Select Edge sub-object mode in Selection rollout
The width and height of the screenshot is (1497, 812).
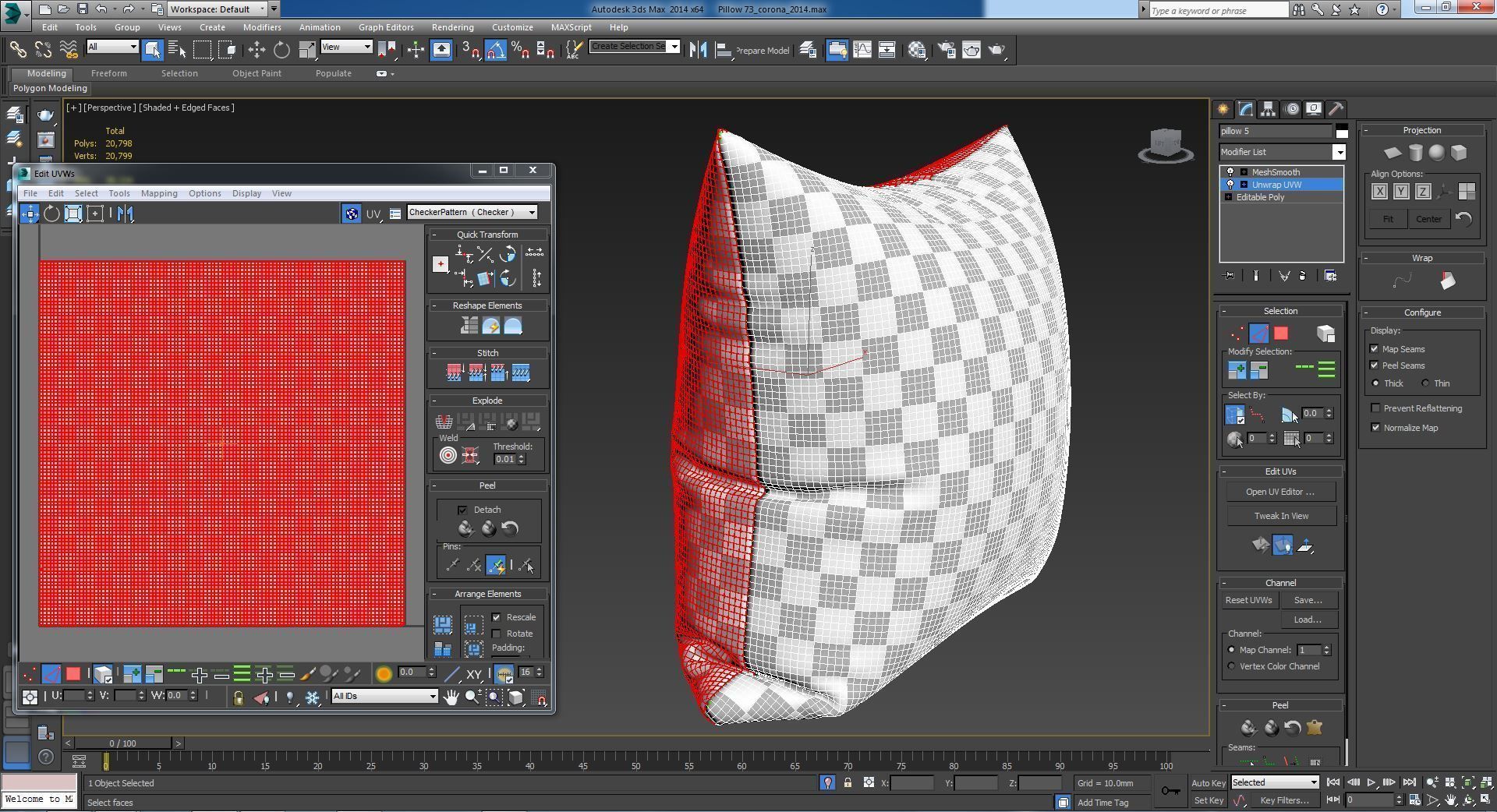pos(1258,334)
